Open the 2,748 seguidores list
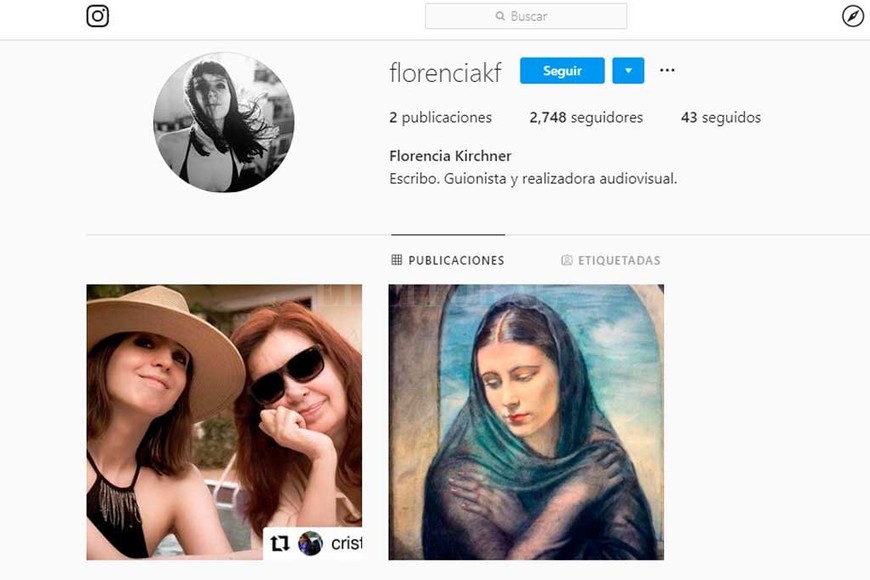The width and height of the screenshot is (870, 580). (586, 117)
